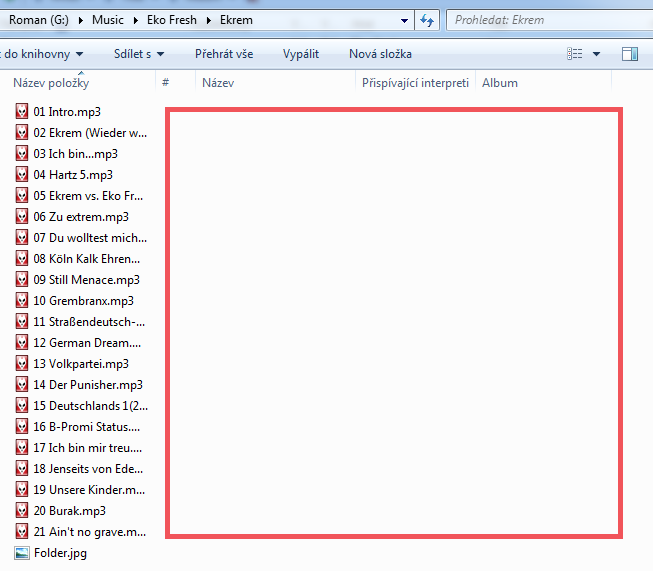This screenshot has height=571, width=653.
Task: Sort by the Album column header
Action: coord(500,83)
